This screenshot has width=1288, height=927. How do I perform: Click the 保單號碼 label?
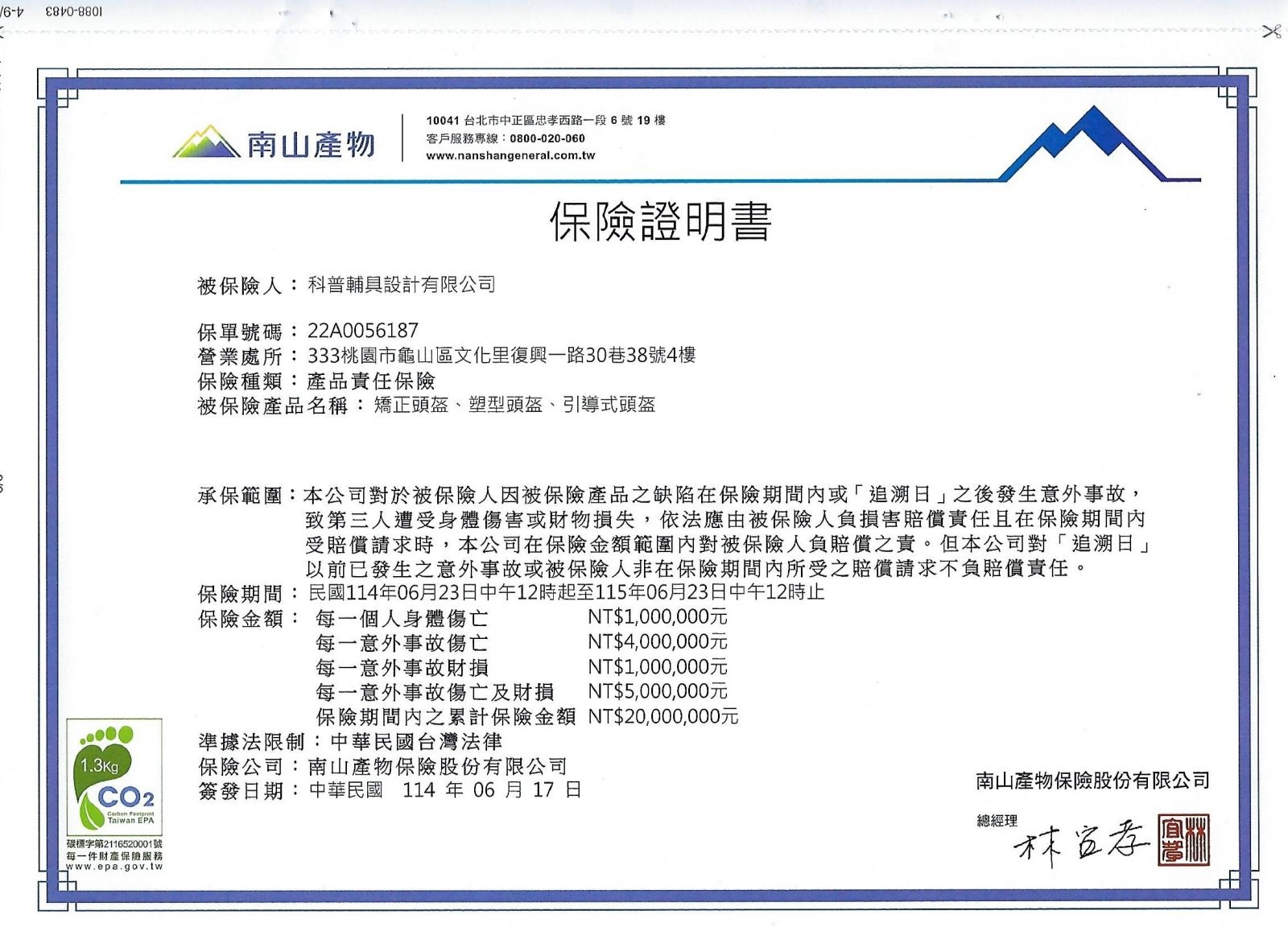tap(240, 332)
